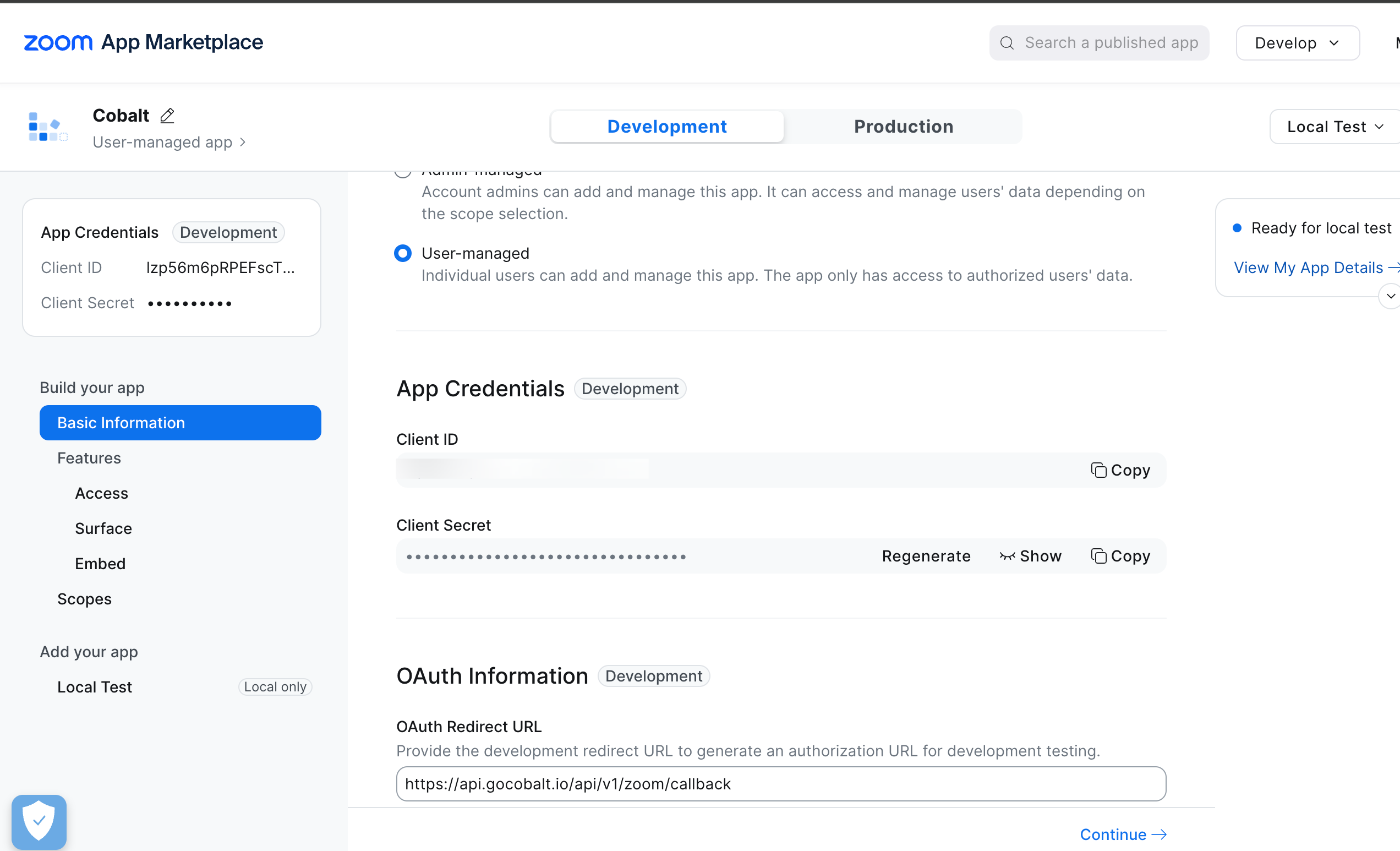This screenshot has width=1400, height=851.
Task: Show the hidden Client Secret
Action: tap(1030, 556)
